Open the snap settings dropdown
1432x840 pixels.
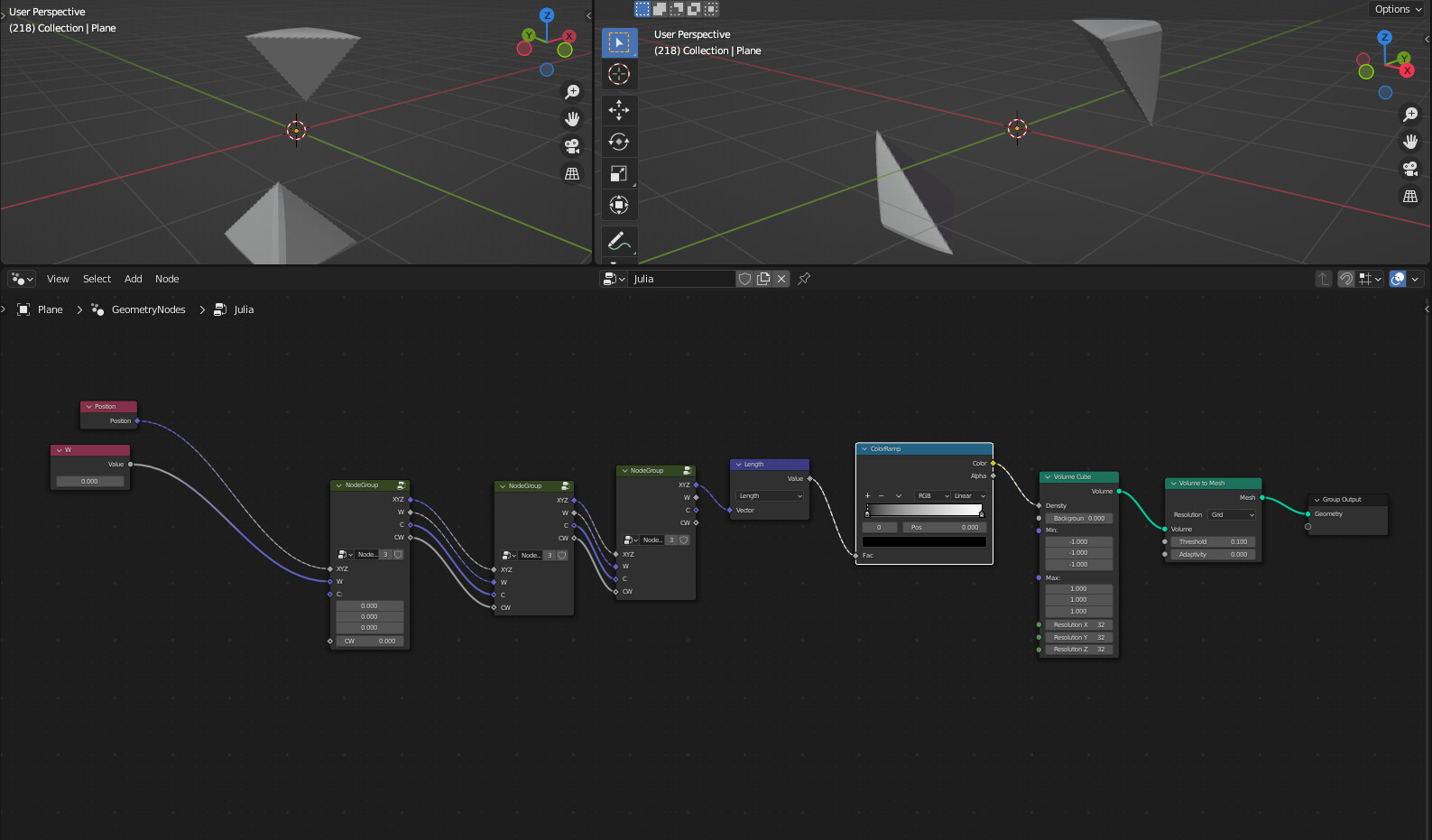click(1371, 279)
